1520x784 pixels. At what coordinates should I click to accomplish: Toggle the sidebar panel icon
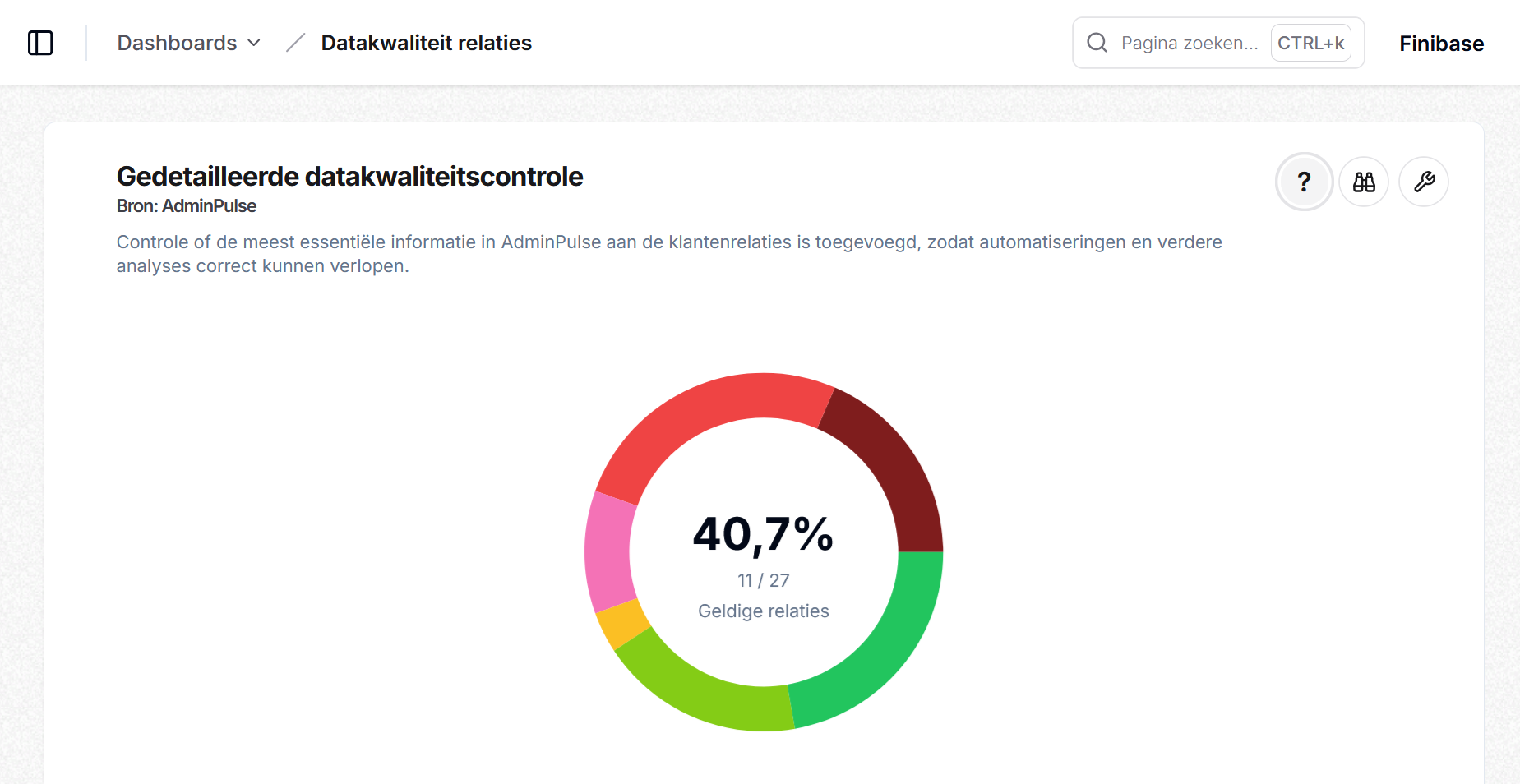[40, 43]
